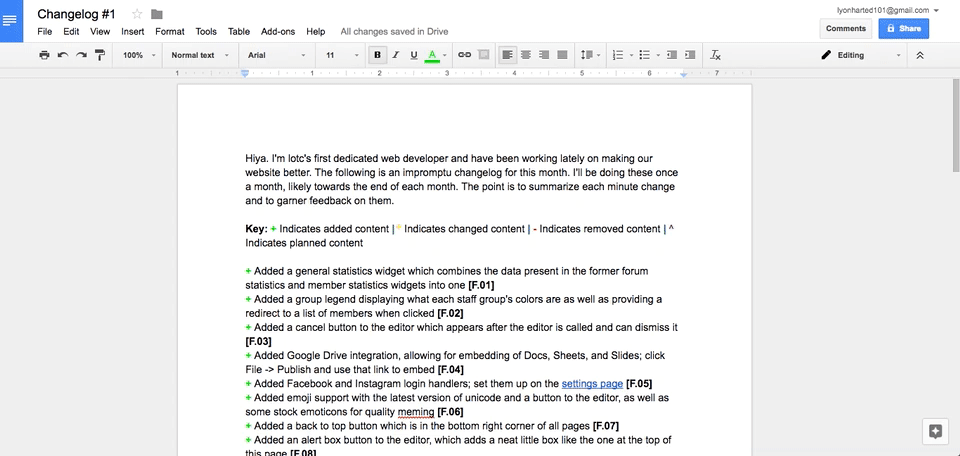Click the Comments button
The image size is (960, 456).
(846, 28)
